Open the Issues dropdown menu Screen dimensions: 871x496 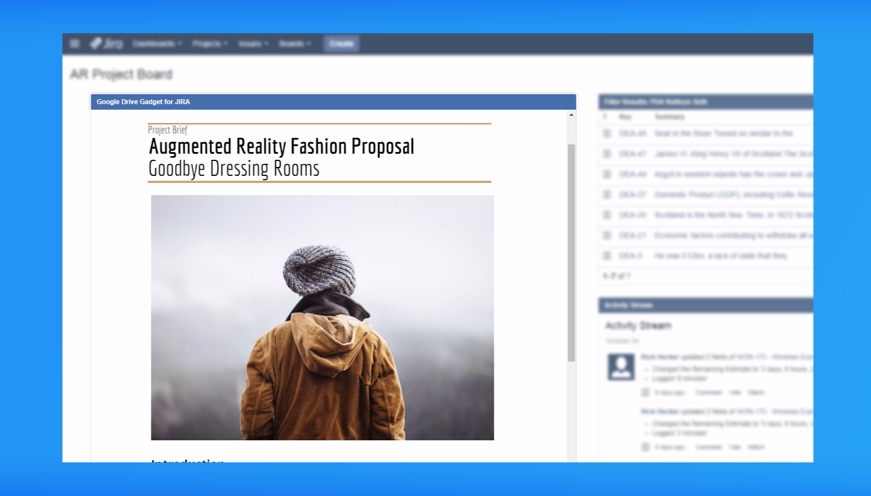tap(253, 43)
